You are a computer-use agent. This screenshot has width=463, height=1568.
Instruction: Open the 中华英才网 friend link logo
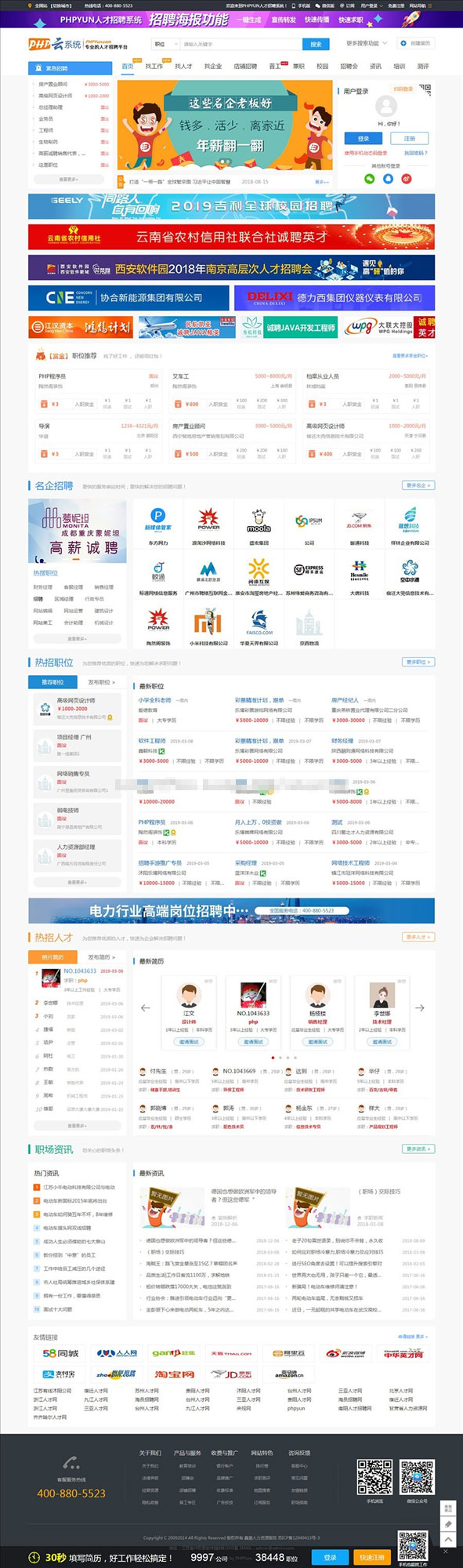click(x=403, y=1353)
